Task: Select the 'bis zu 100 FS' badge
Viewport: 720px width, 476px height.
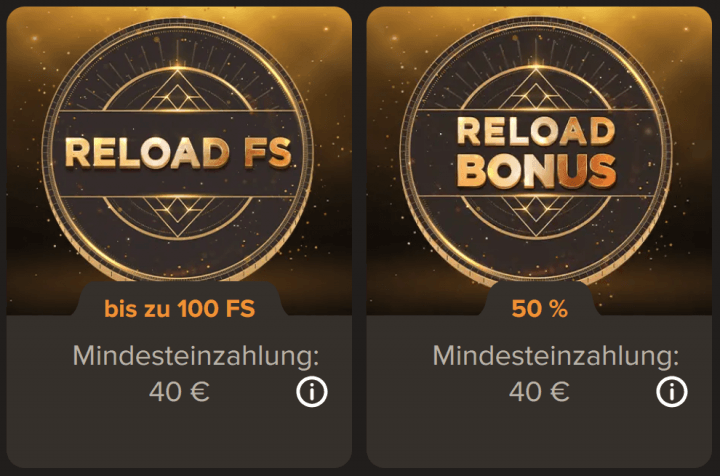Action: point(180,309)
